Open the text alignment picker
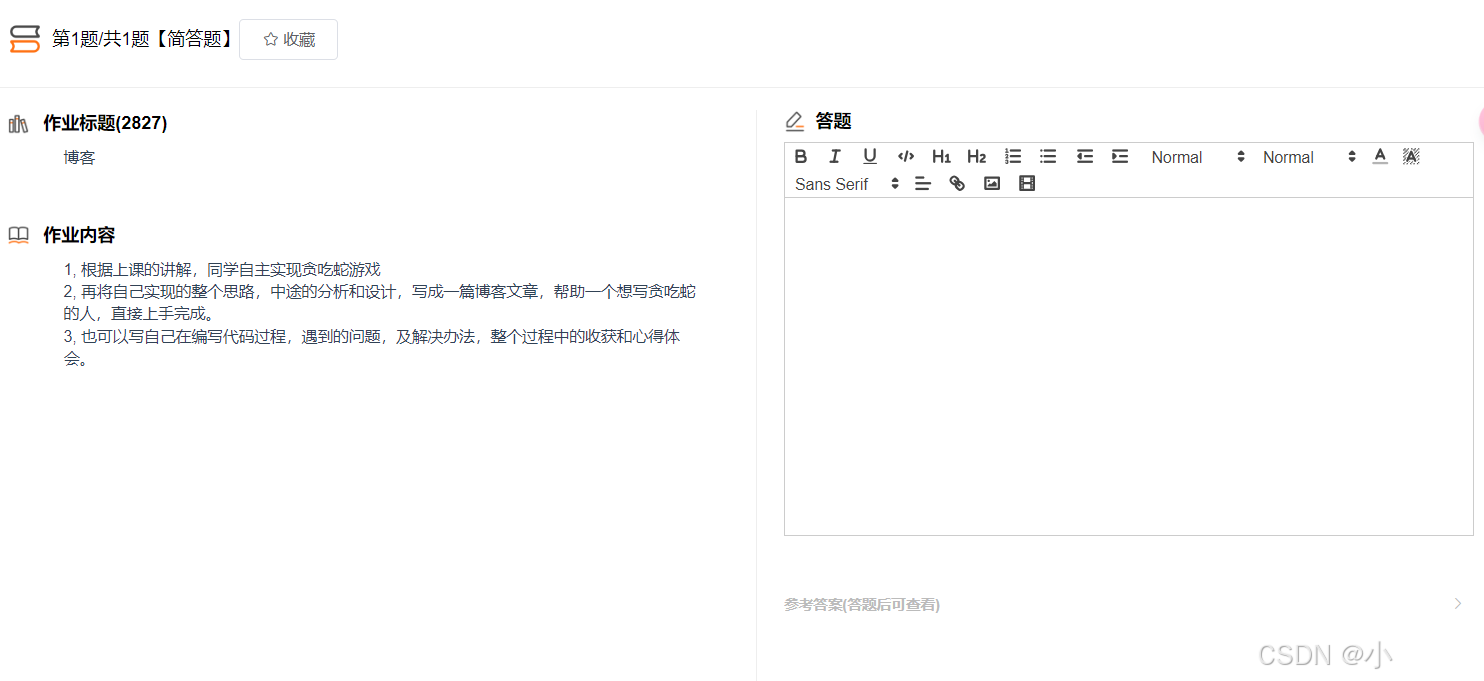This screenshot has height=681, width=1484. 923,184
